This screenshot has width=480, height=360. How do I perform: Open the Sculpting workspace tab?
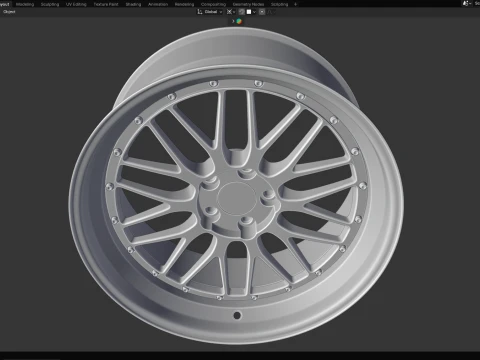(50, 4)
